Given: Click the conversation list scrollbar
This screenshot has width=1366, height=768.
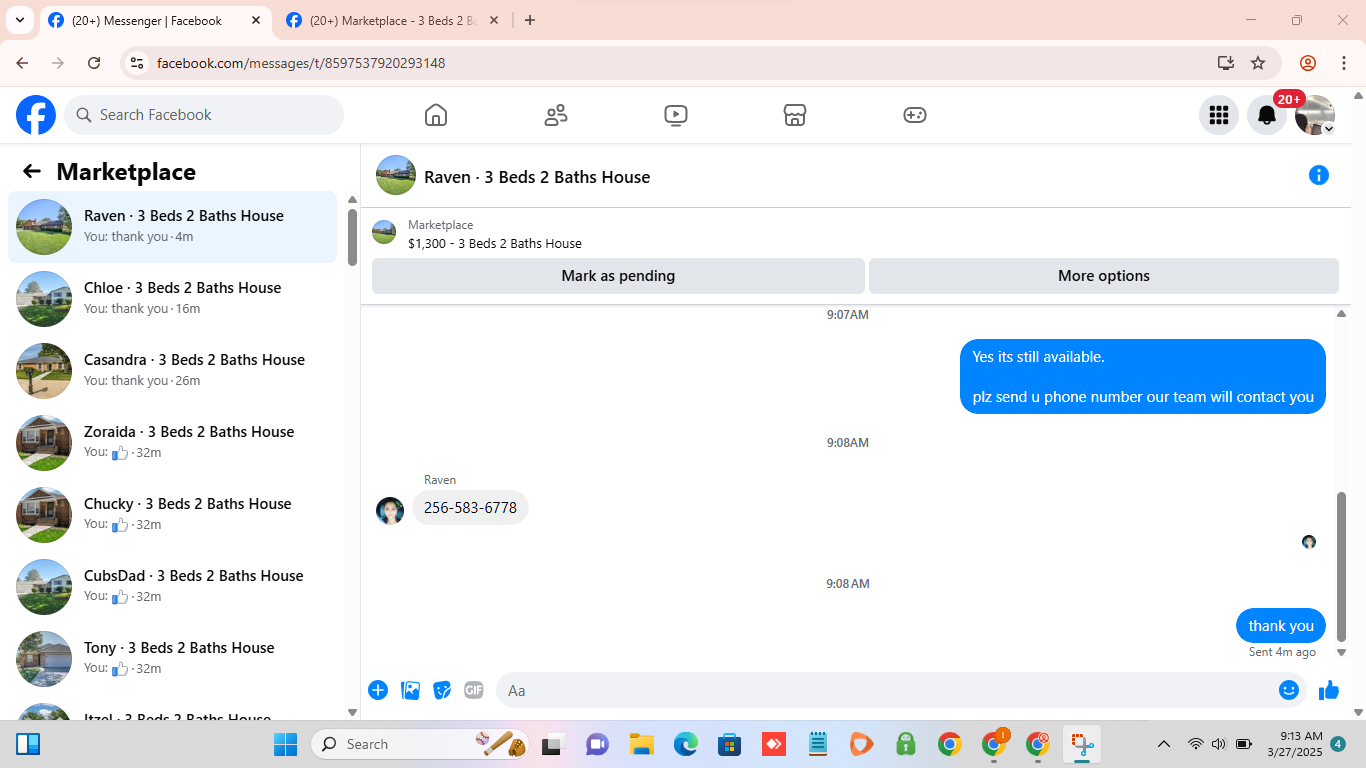Looking at the screenshot, I should [352, 237].
